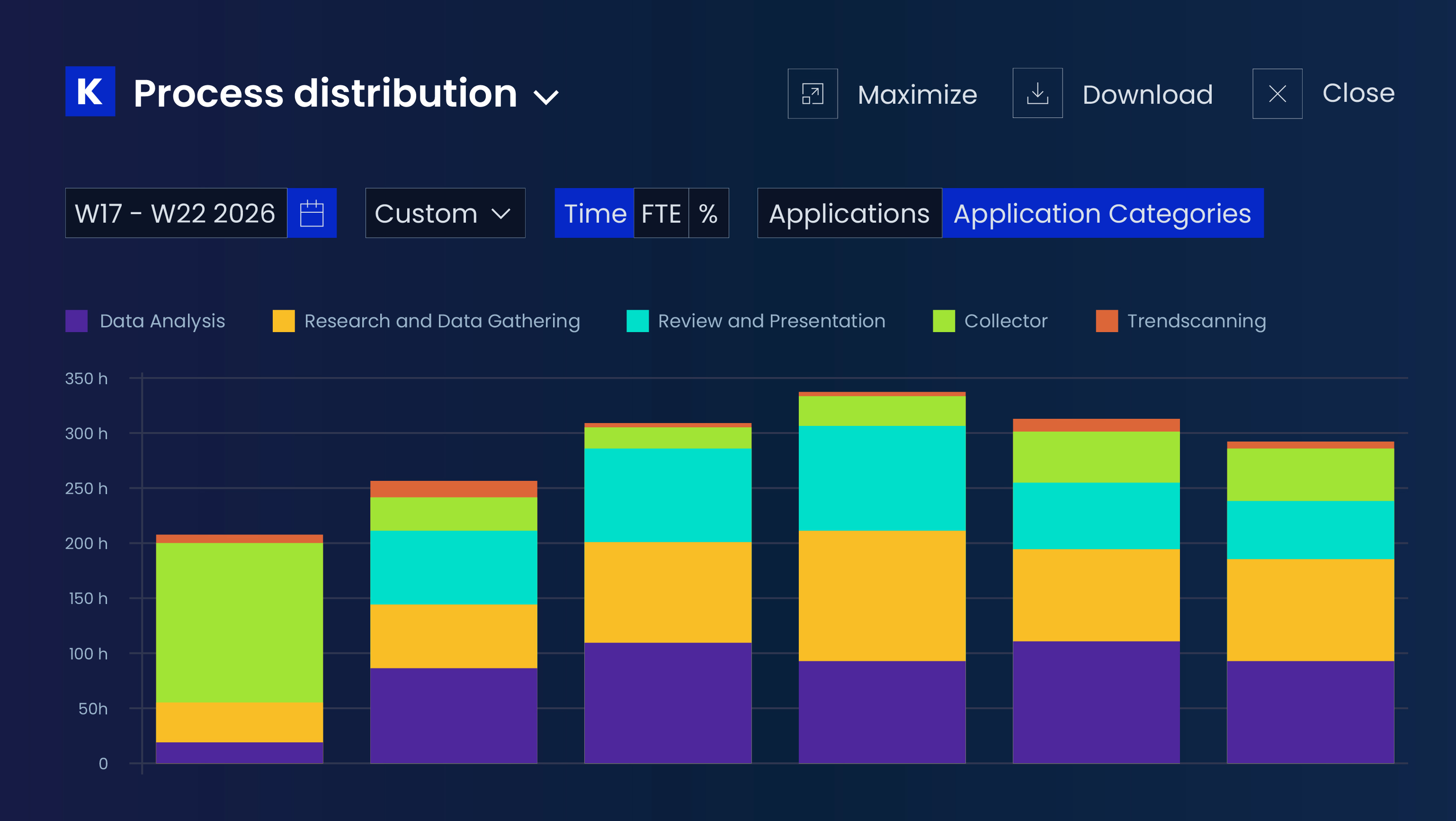Click the 150 h axis label
Screen dimensions: 1456x821
click(88, 598)
